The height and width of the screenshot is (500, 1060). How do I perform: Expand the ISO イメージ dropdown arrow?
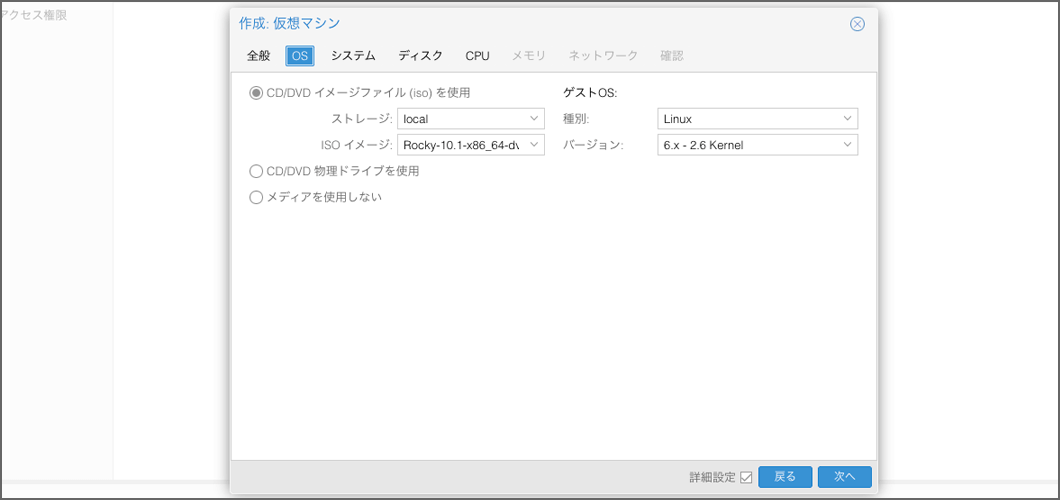click(x=534, y=145)
